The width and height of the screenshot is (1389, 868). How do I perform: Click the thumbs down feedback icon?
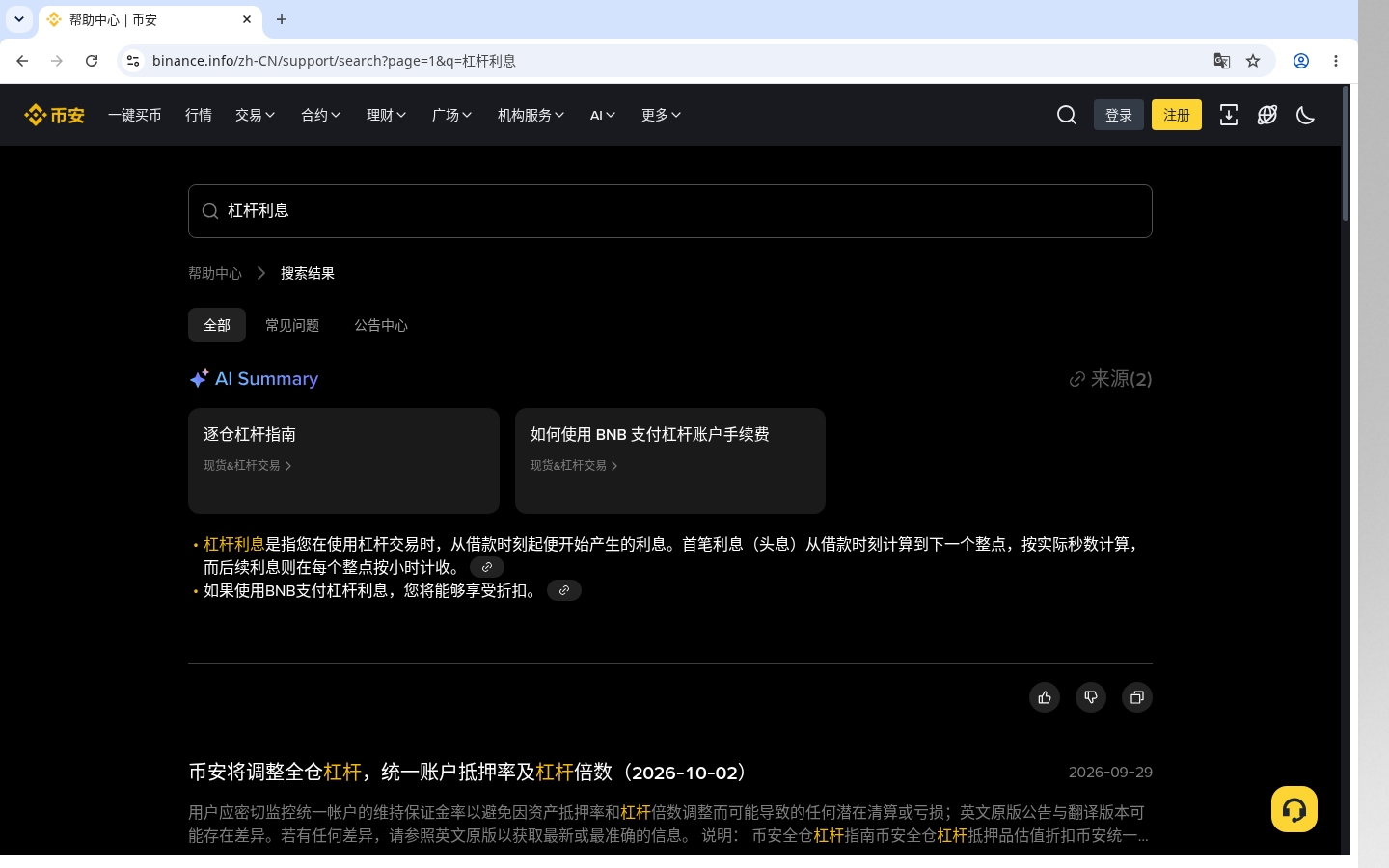[x=1091, y=697]
